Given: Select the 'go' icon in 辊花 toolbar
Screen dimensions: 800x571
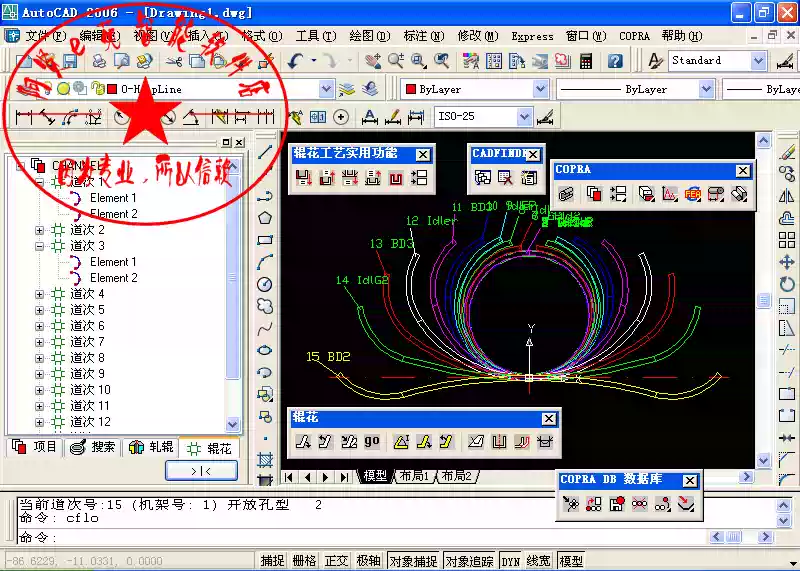Looking at the screenshot, I should pos(371,441).
